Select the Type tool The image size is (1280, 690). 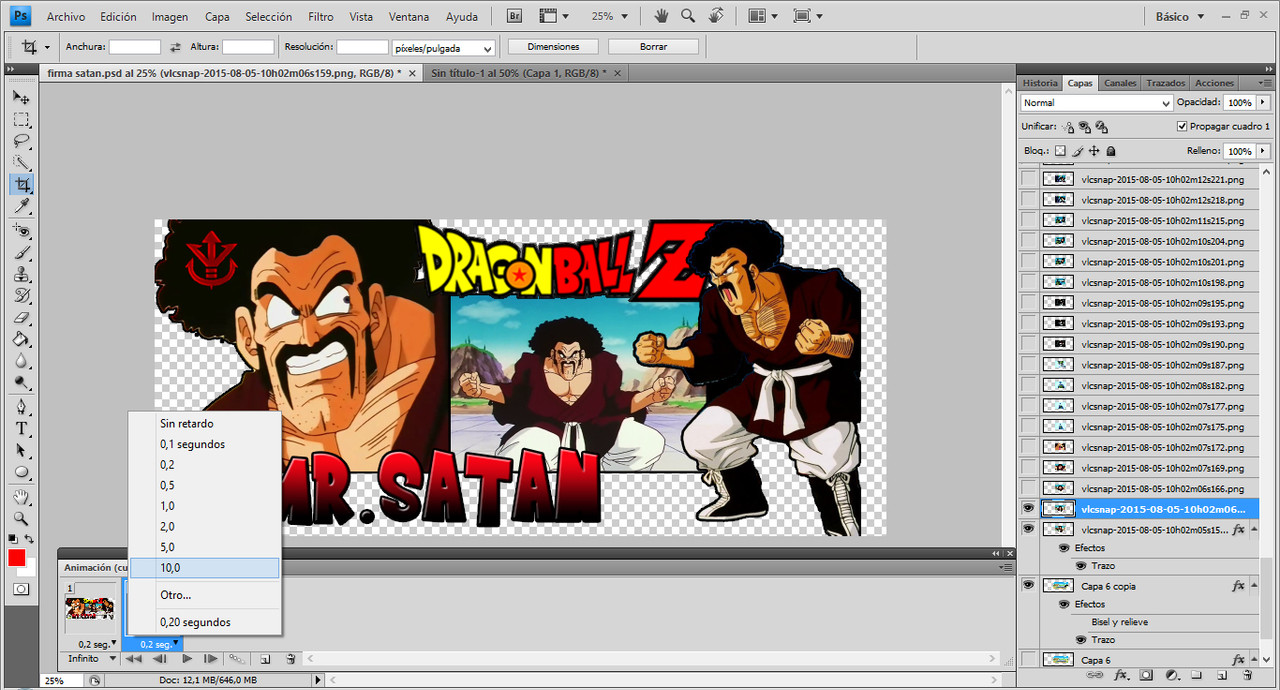(21, 428)
